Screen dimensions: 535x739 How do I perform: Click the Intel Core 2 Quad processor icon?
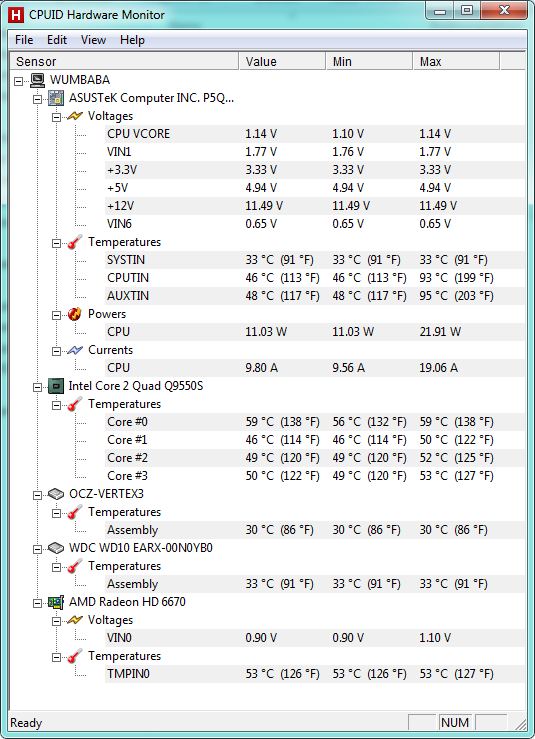56,386
